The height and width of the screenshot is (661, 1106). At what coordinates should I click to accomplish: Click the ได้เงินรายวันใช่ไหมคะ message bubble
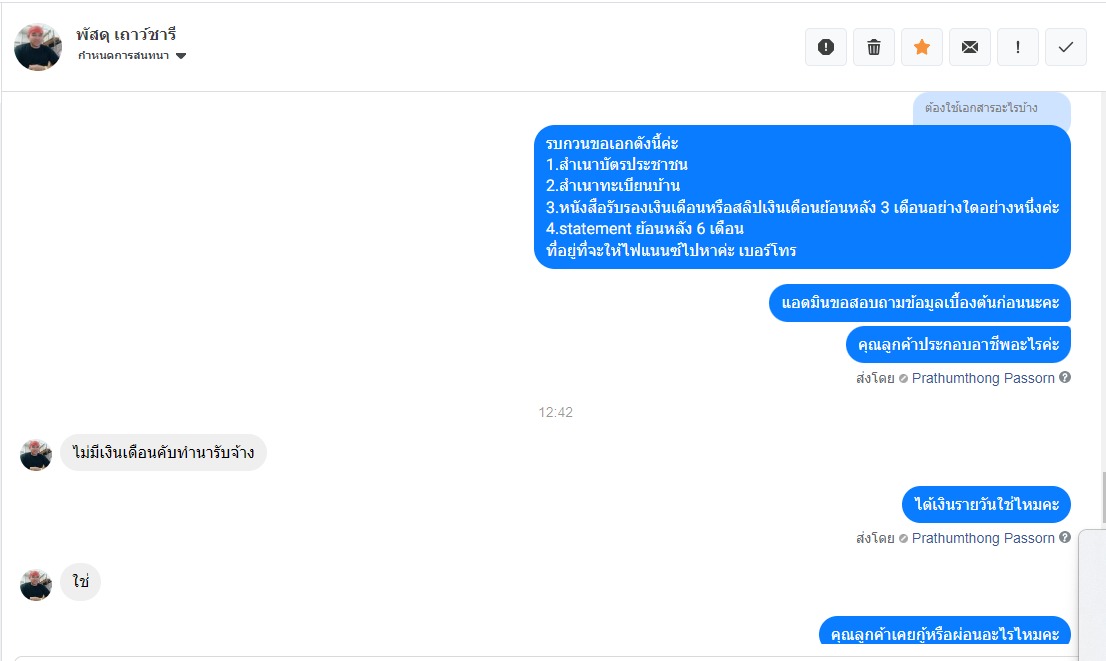pos(986,504)
